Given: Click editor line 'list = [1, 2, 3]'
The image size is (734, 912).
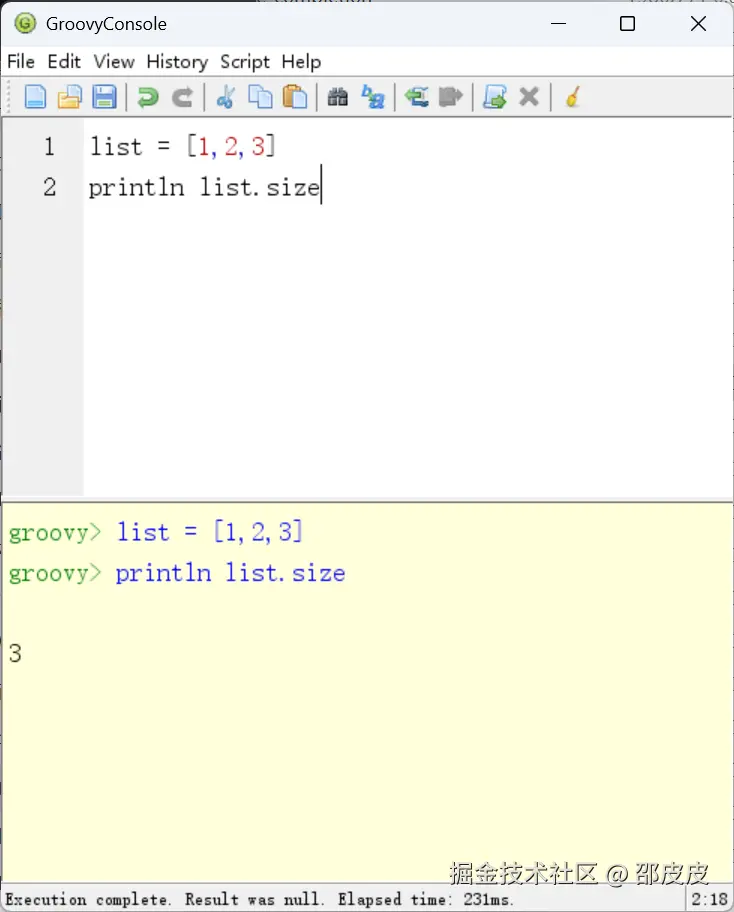Looking at the screenshot, I should pyautogui.click(x=183, y=146).
